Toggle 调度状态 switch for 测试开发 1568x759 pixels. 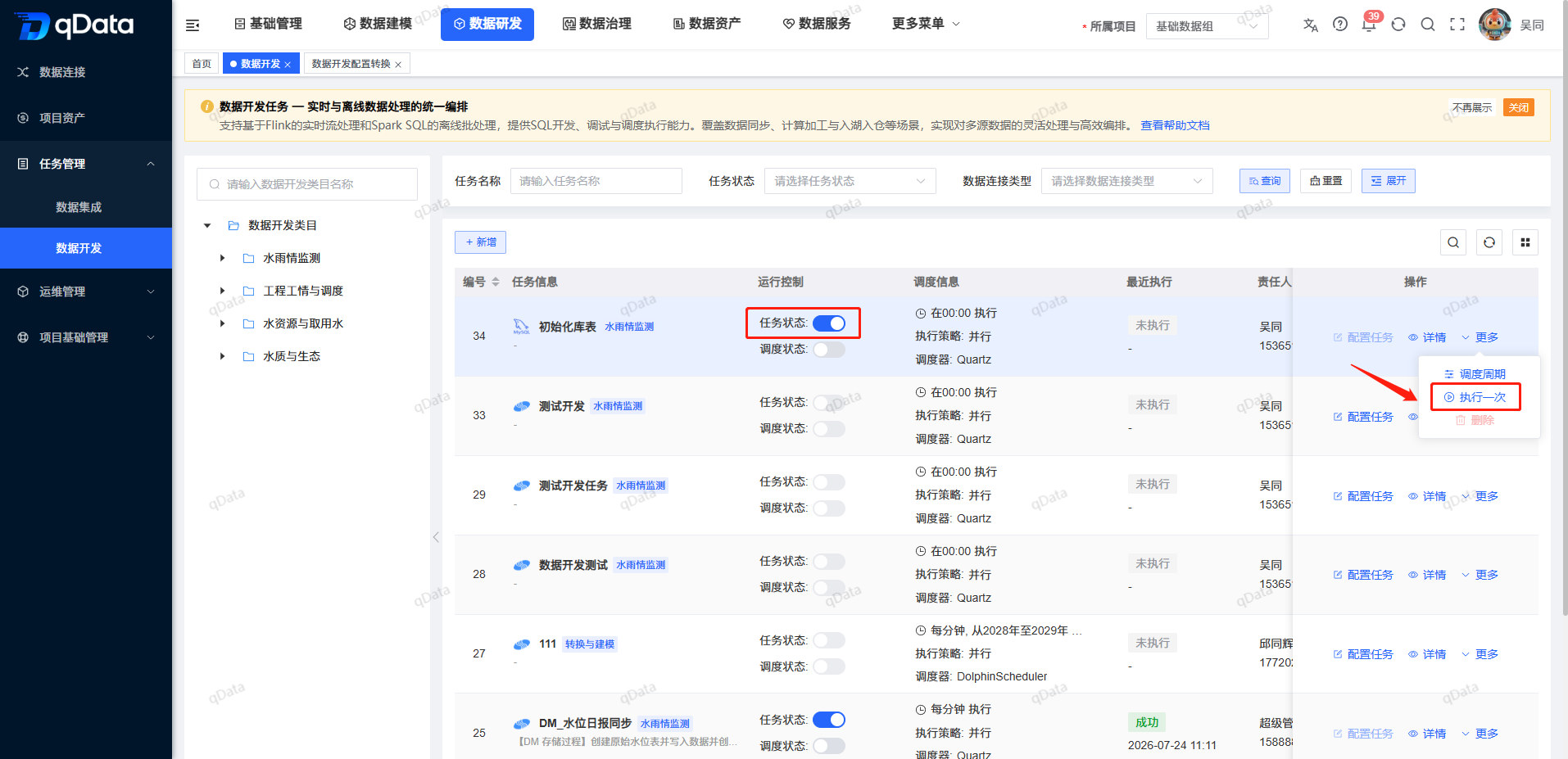point(829,429)
